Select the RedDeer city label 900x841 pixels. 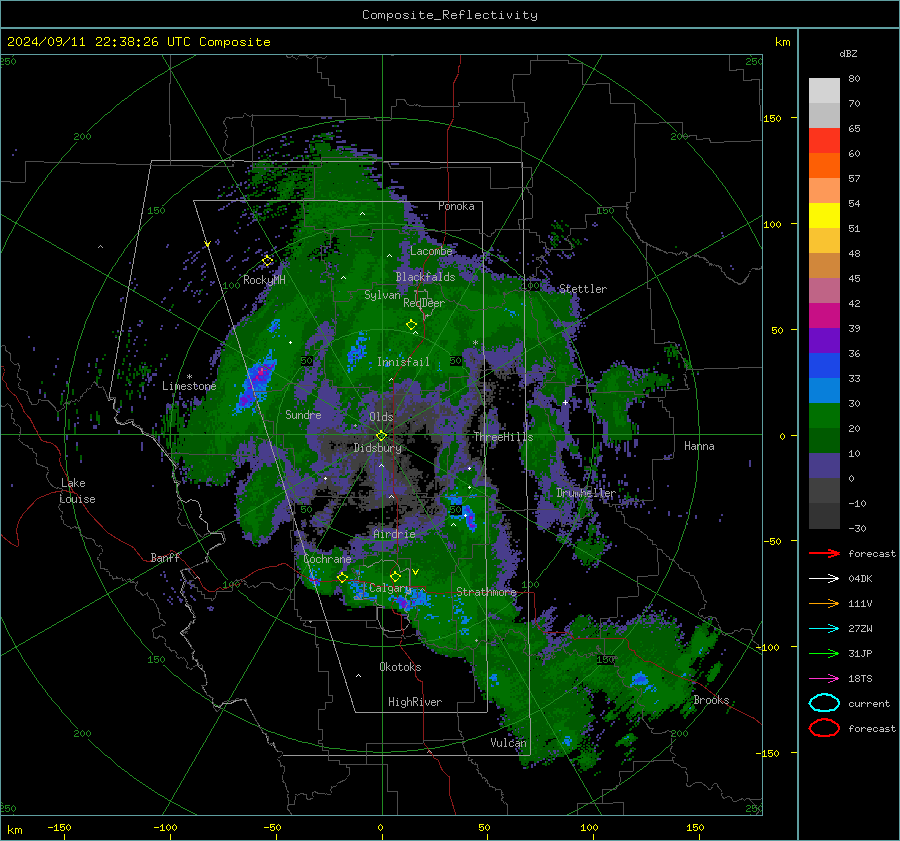[424, 303]
